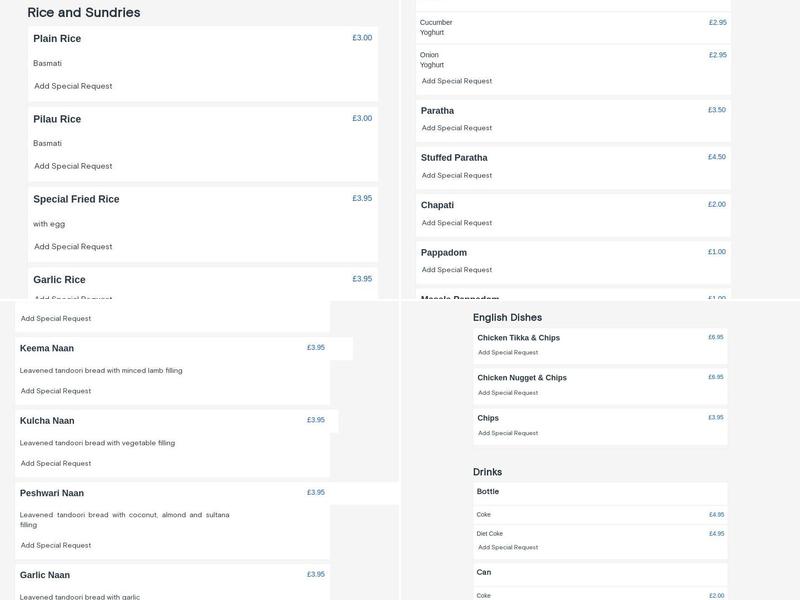Open Add Special Request for Special Fried Rice
Viewport: 800px width, 600px height.
[73, 246]
